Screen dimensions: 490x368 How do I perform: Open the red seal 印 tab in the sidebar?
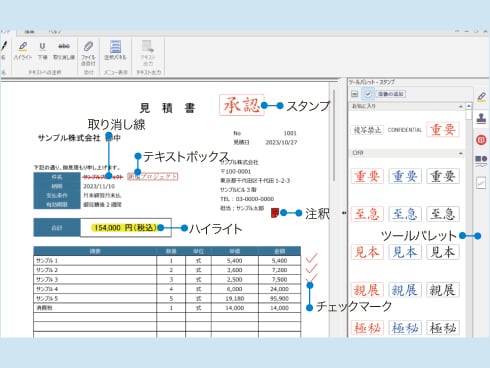tap(481, 140)
